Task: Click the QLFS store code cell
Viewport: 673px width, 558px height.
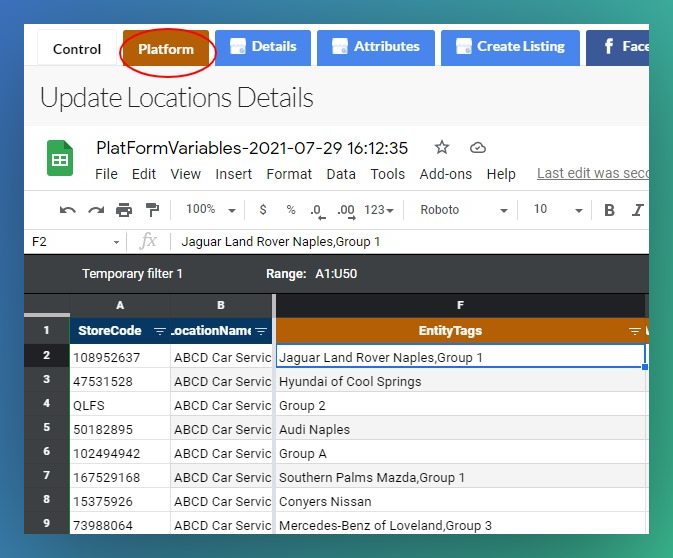Action: point(120,405)
